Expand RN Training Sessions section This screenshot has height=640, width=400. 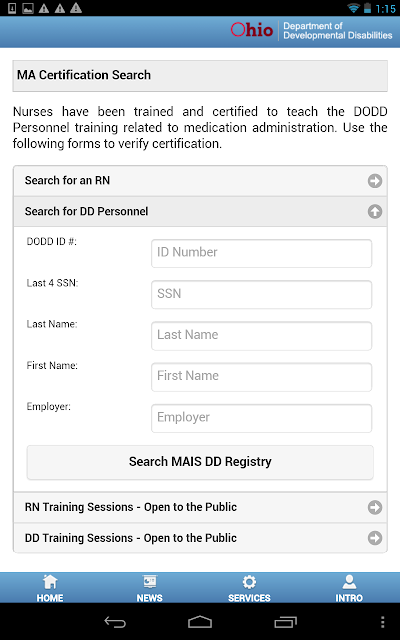coord(200,507)
